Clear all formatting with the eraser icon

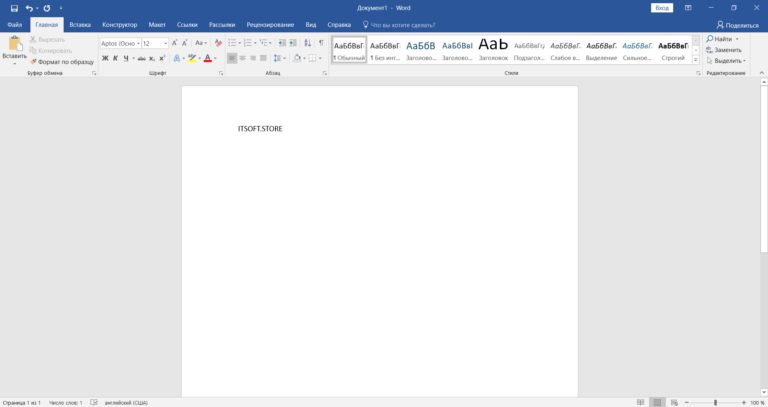click(218, 43)
